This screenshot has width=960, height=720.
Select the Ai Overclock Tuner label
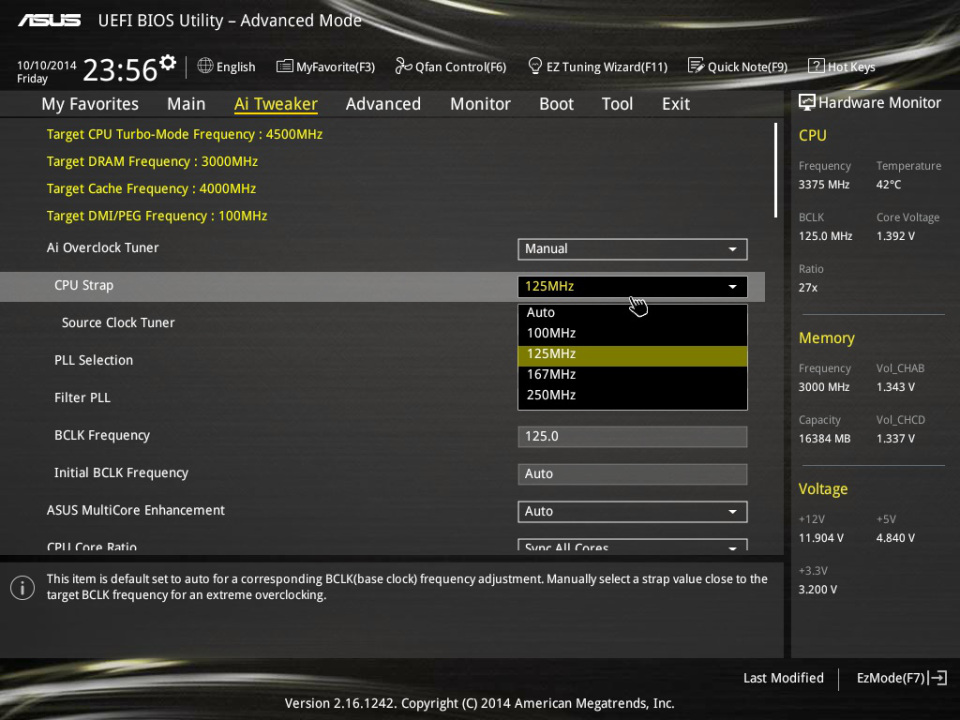click(x=103, y=247)
